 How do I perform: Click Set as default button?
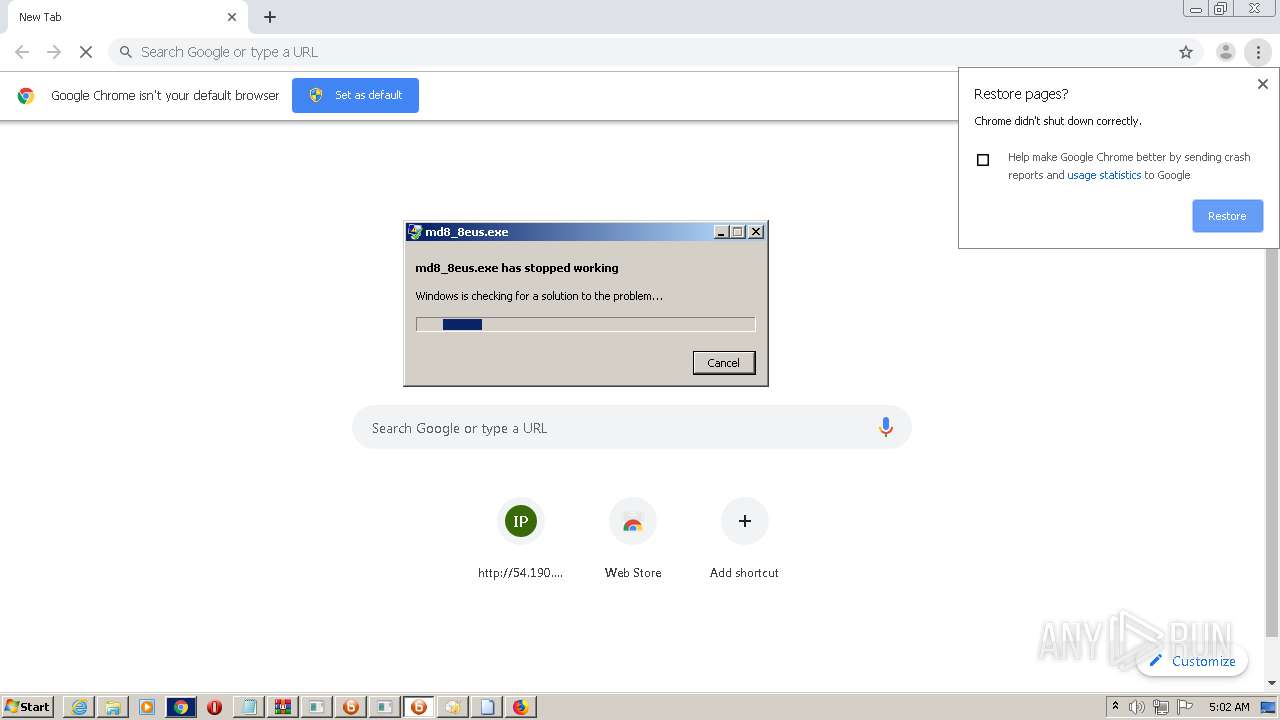coord(355,95)
